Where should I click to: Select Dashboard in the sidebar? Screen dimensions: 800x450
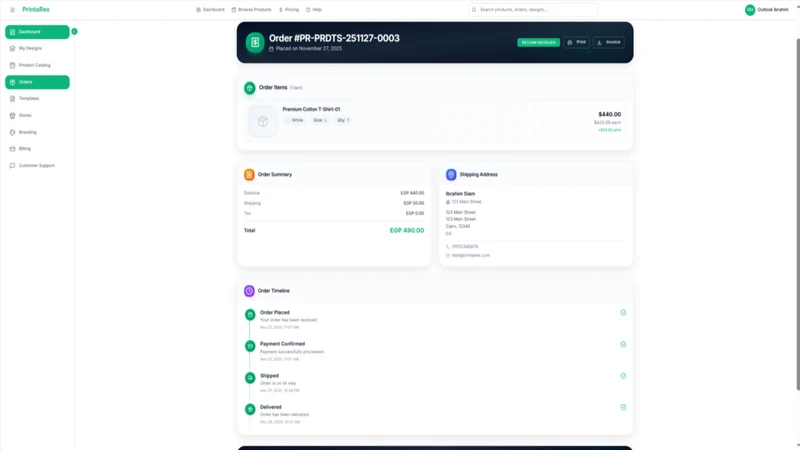(37, 32)
